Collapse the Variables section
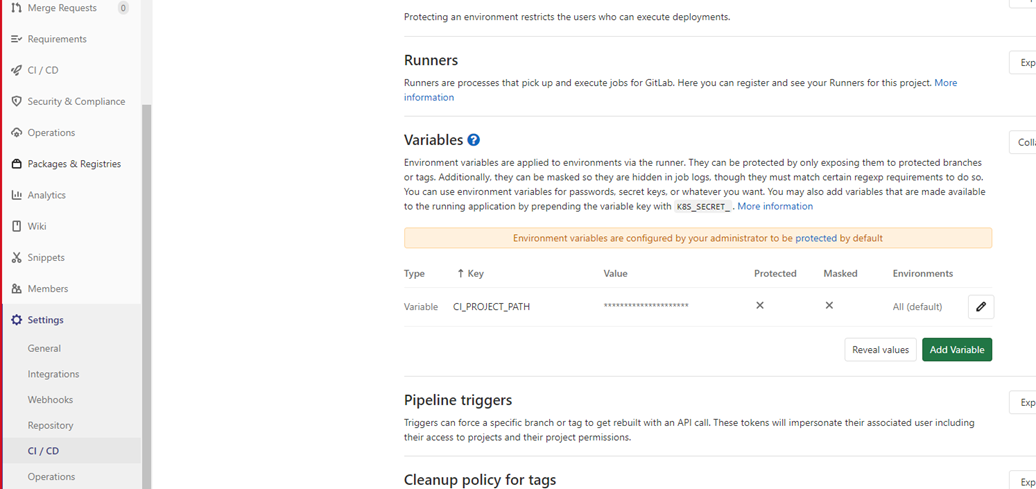The image size is (1036, 489). (1024, 142)
